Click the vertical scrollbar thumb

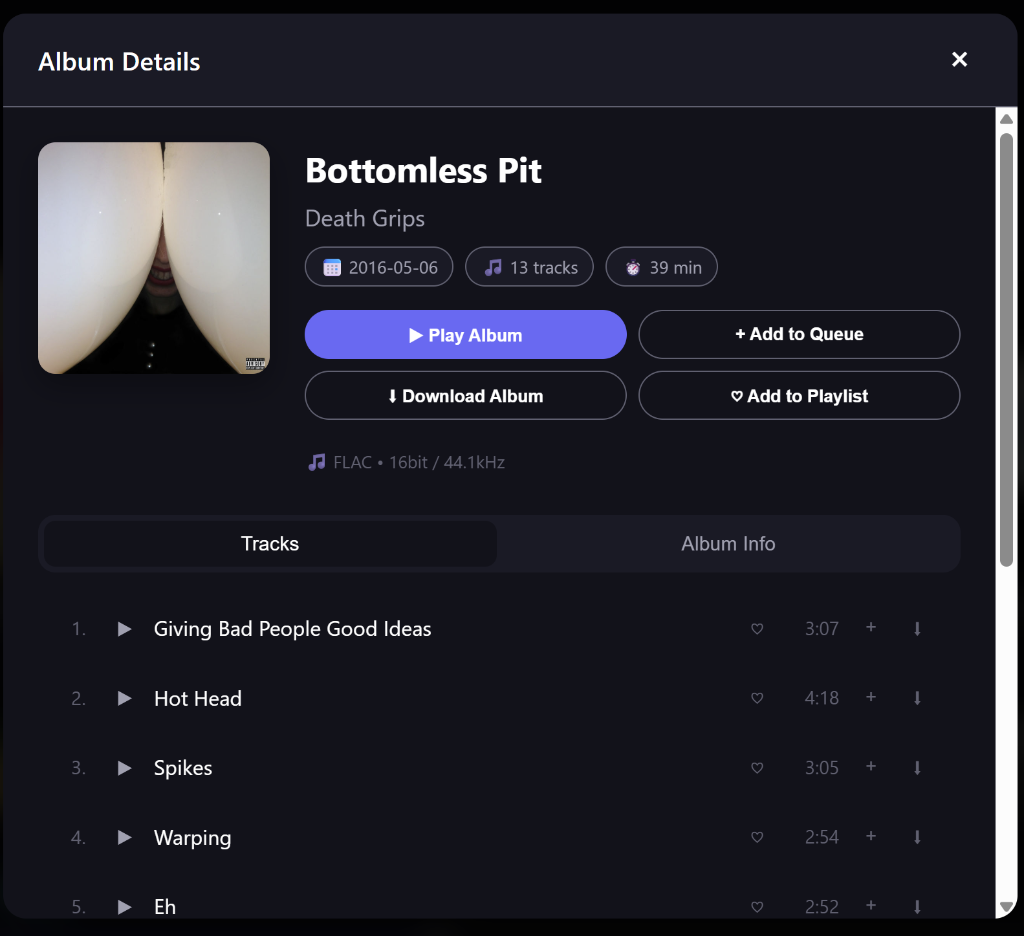[x=1006, y=349]
